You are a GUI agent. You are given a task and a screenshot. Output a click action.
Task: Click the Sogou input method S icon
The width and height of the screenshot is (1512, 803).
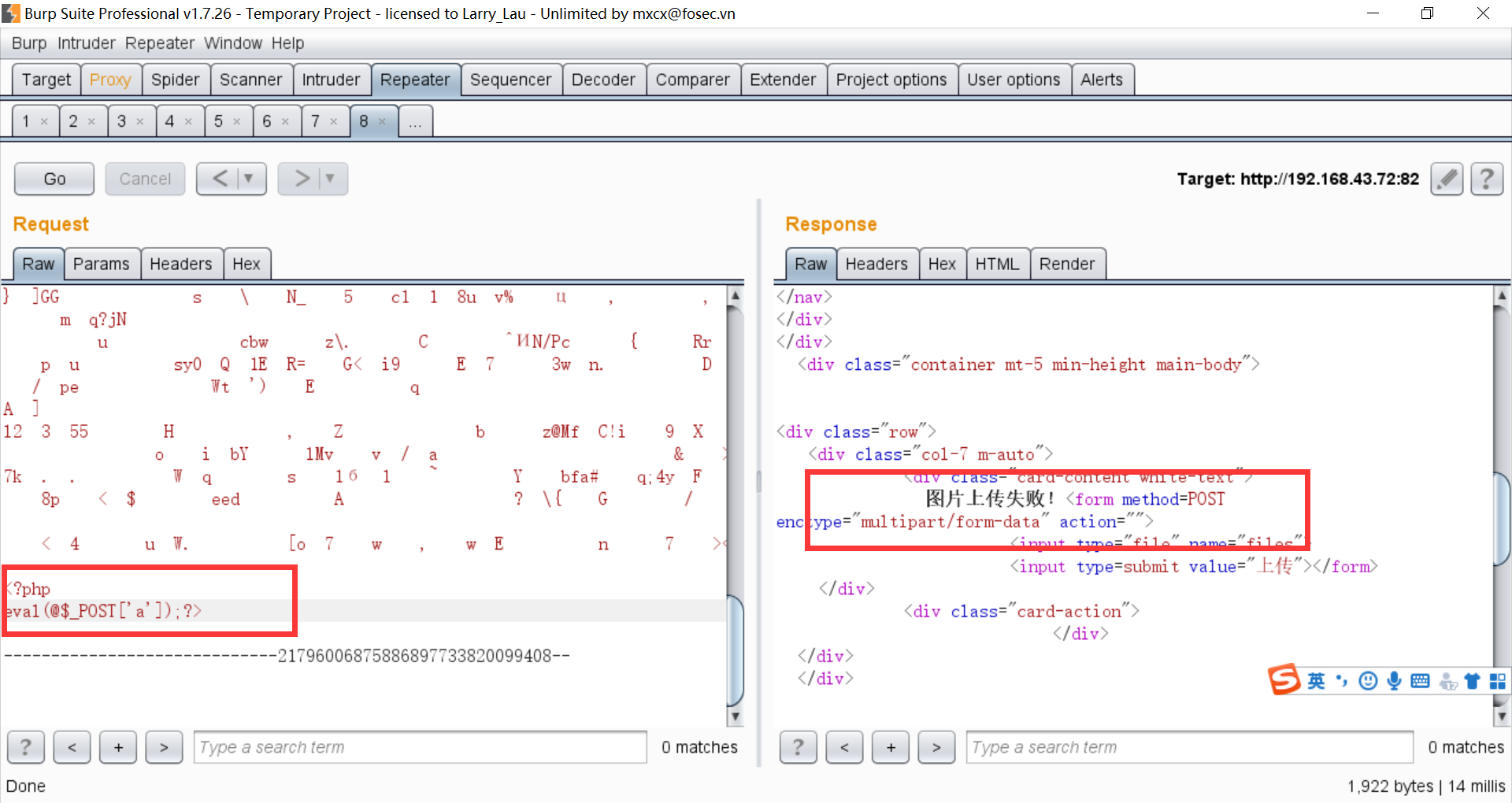tap(1284, 679)
